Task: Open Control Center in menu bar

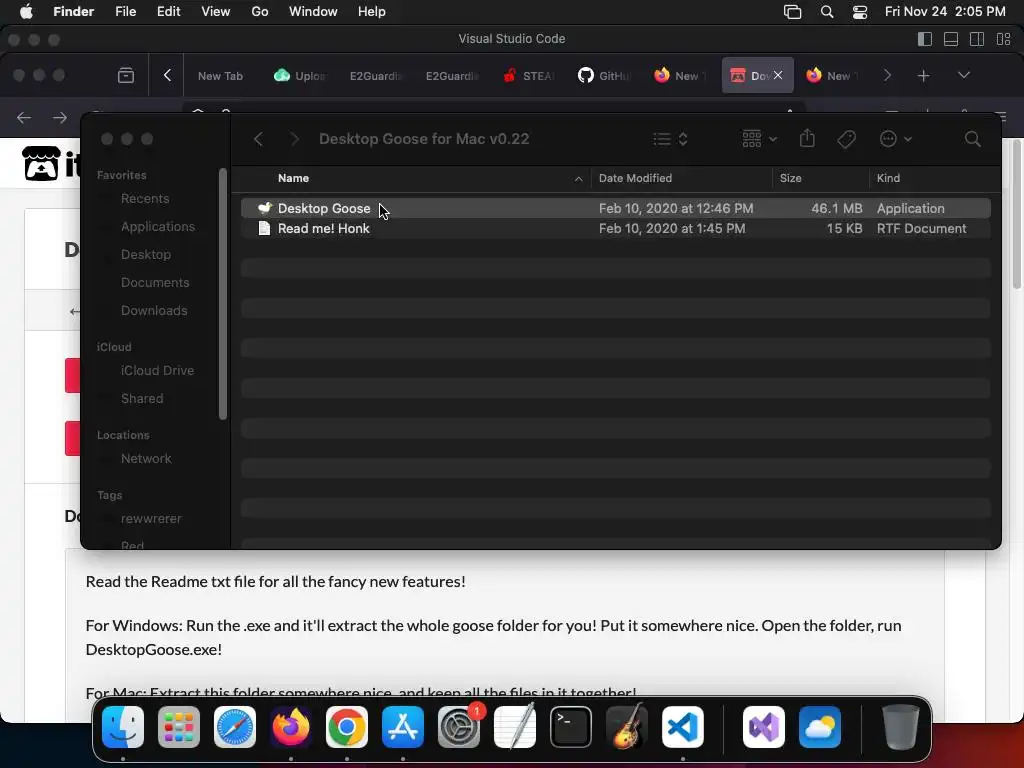Action: (x=860, y=12)
